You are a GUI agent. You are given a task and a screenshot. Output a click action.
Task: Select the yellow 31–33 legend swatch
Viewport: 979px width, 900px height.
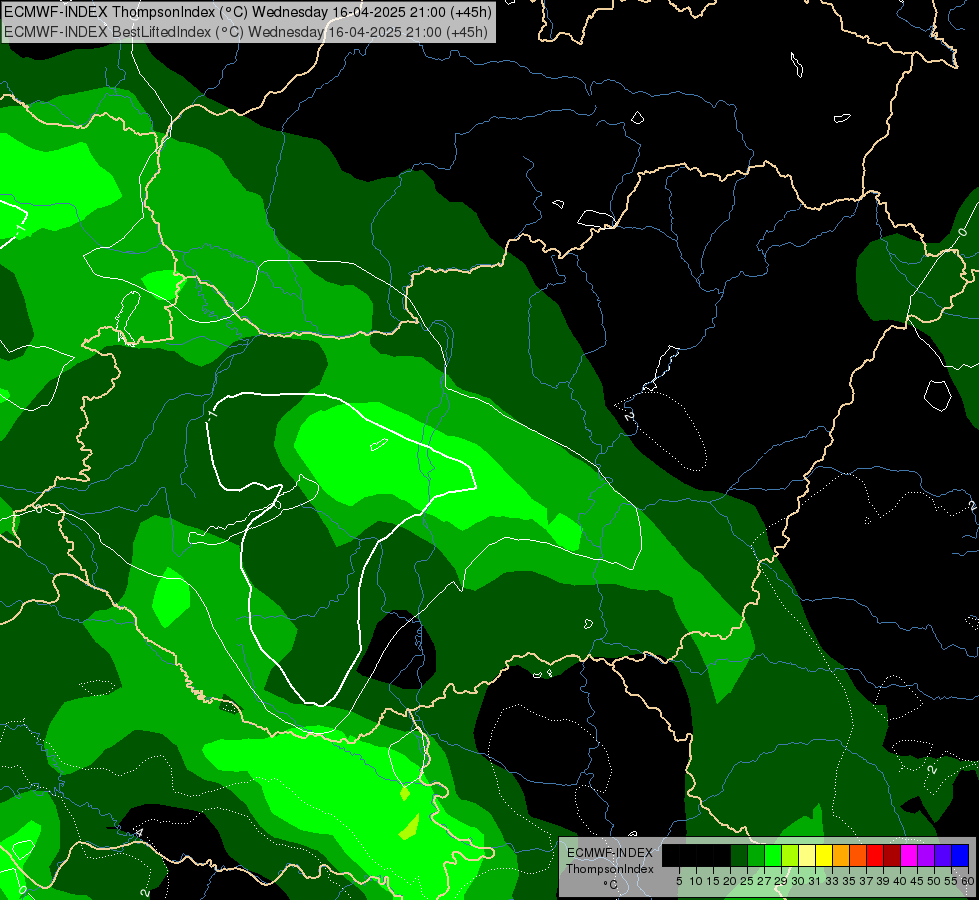[824, 855]
